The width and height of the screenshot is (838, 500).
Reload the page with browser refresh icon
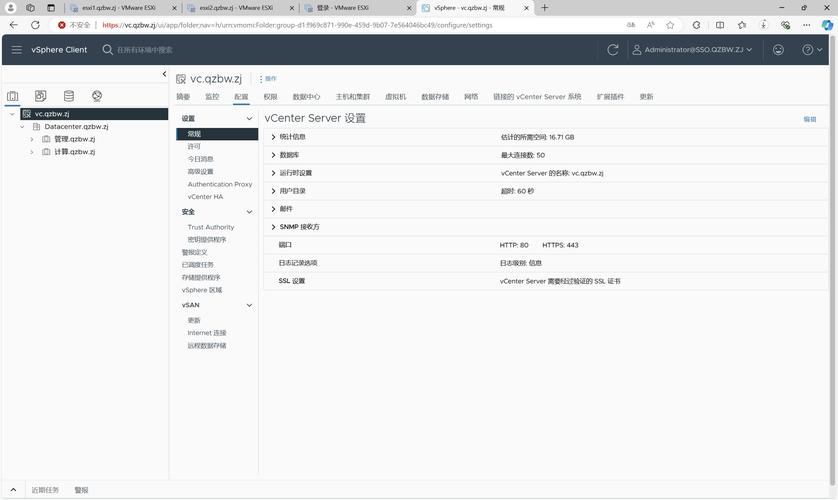(35, 25)
